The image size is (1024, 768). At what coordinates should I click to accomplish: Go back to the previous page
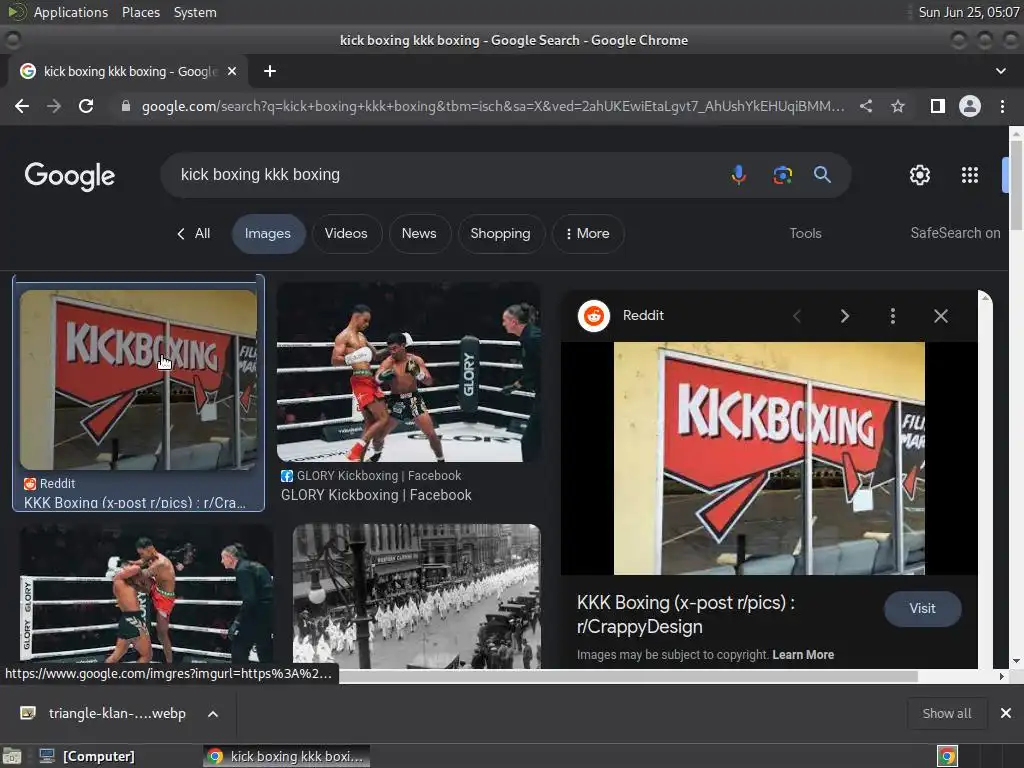[x=22, y=106]
